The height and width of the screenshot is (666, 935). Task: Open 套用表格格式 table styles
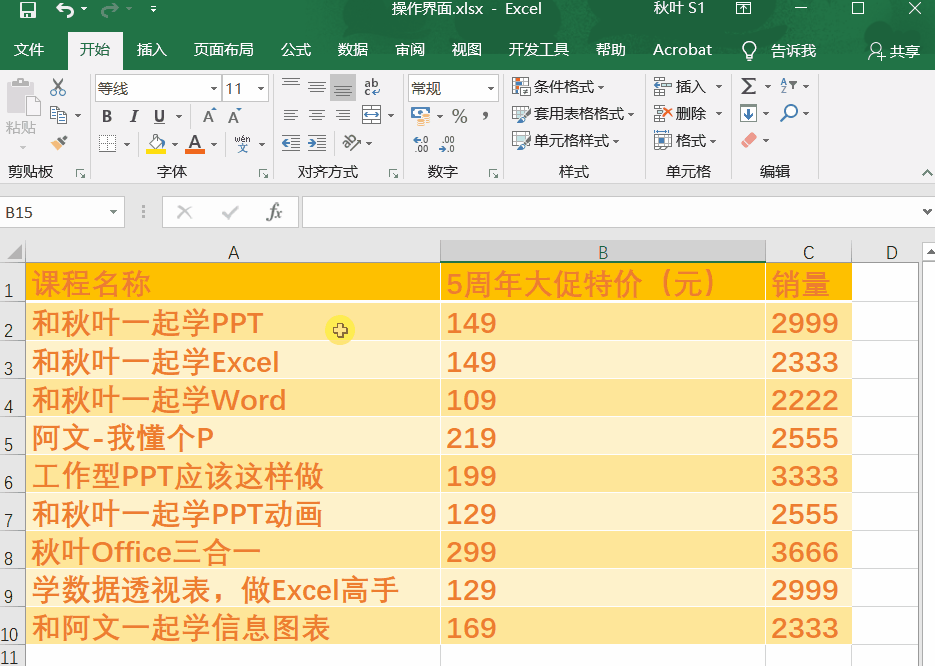pos(573,114)
